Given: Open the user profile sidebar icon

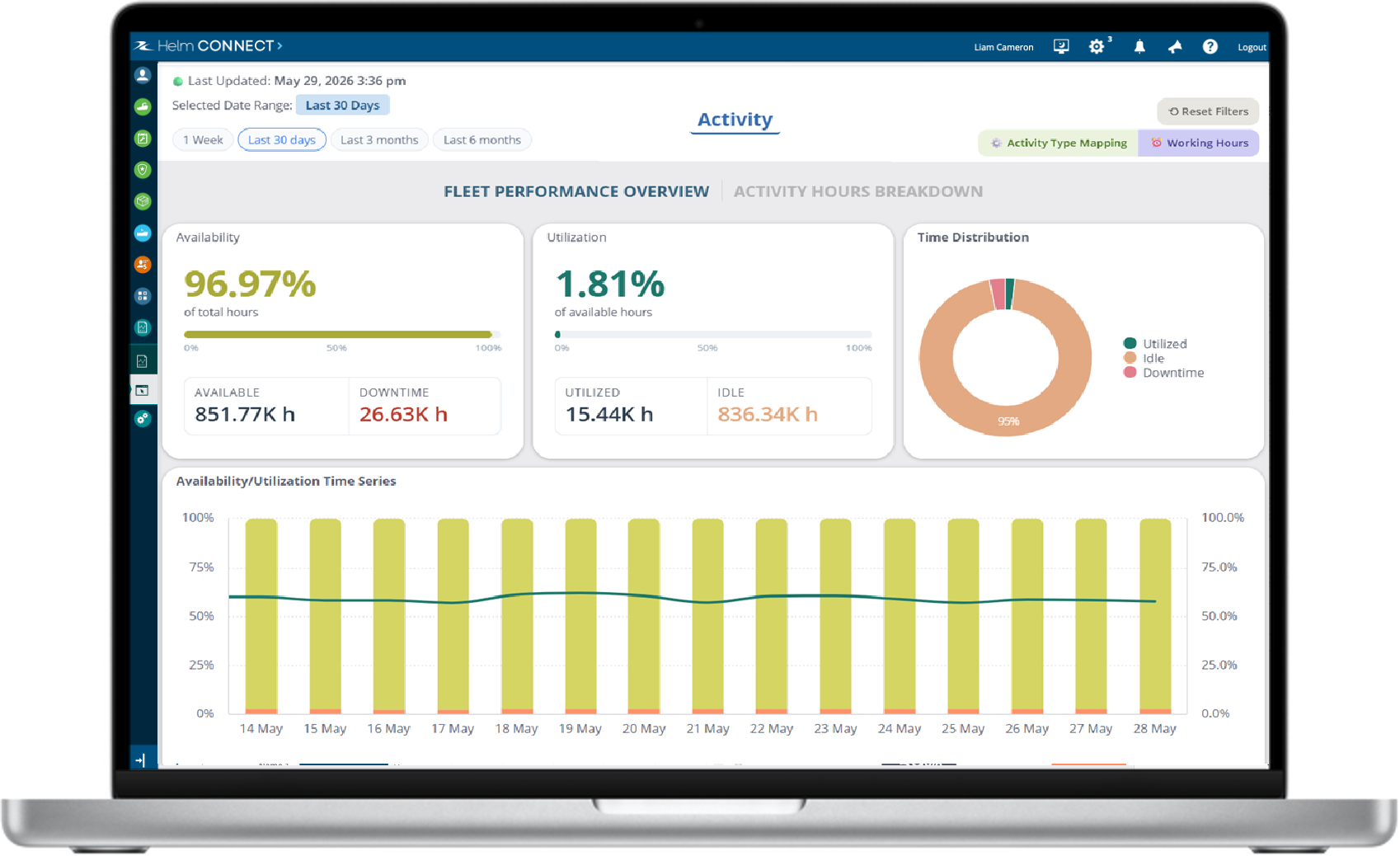Looking at the screenshot, I should click(143, 76).
